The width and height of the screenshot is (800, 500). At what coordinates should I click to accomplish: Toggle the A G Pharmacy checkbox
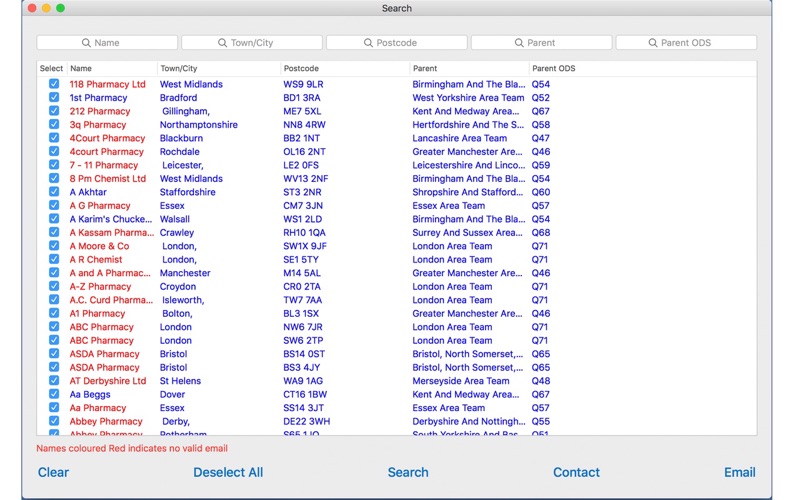54,205
